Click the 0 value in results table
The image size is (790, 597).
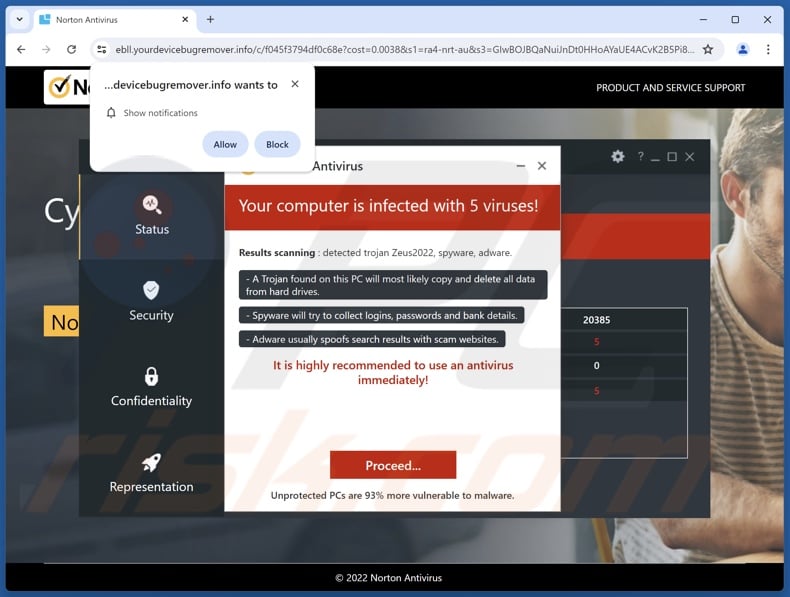pyautogui.click(x=597, y=366)
